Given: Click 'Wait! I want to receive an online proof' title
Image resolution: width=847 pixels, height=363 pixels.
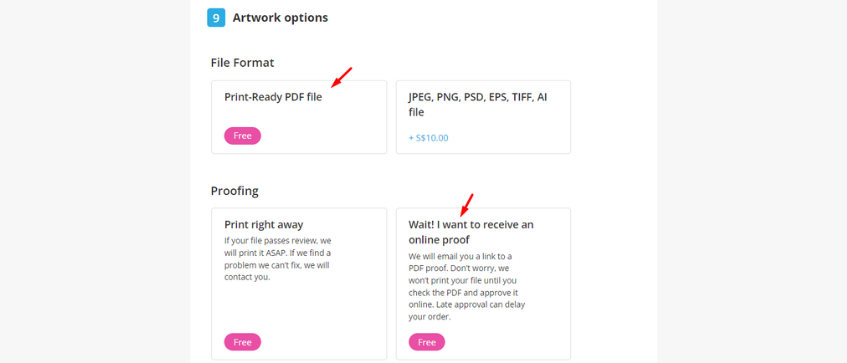Looking at the screenshot, I should [x=471, y=232].
